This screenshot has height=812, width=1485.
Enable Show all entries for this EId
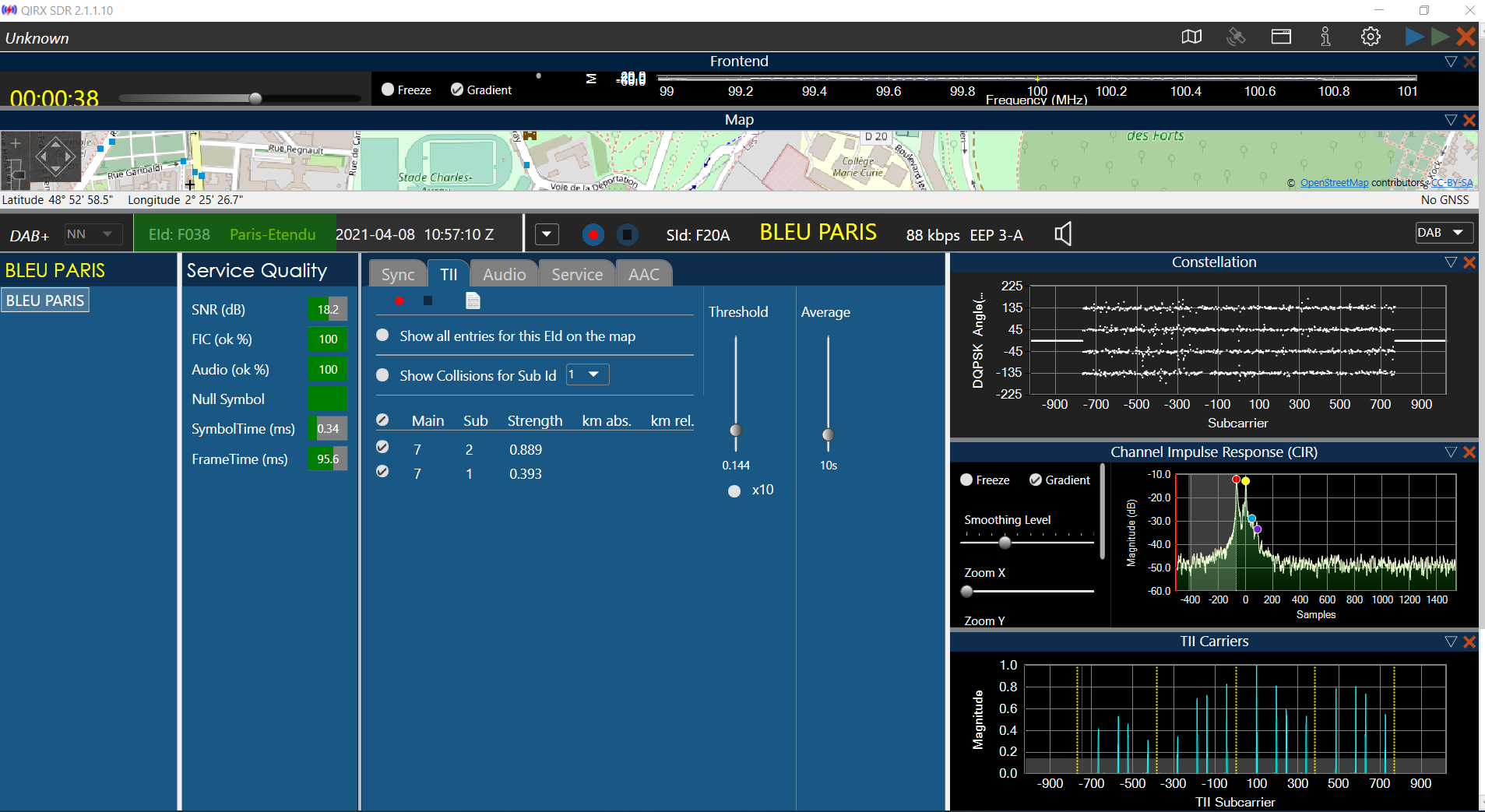coord(382,336)
